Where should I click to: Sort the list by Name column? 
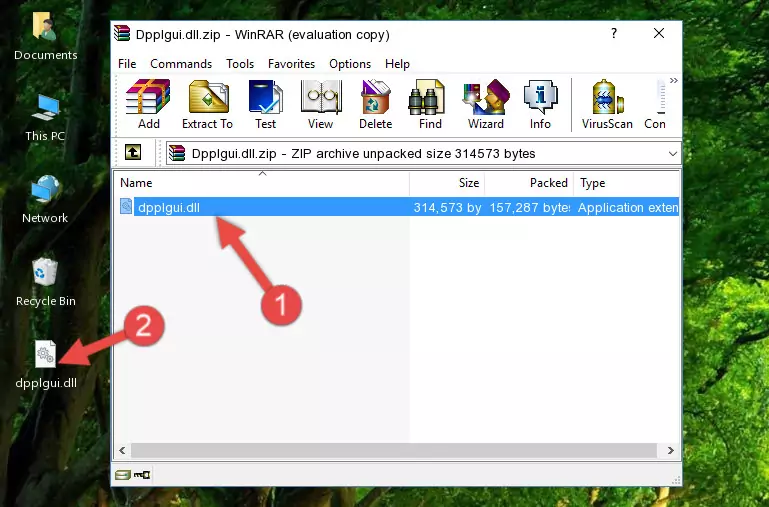262,183
